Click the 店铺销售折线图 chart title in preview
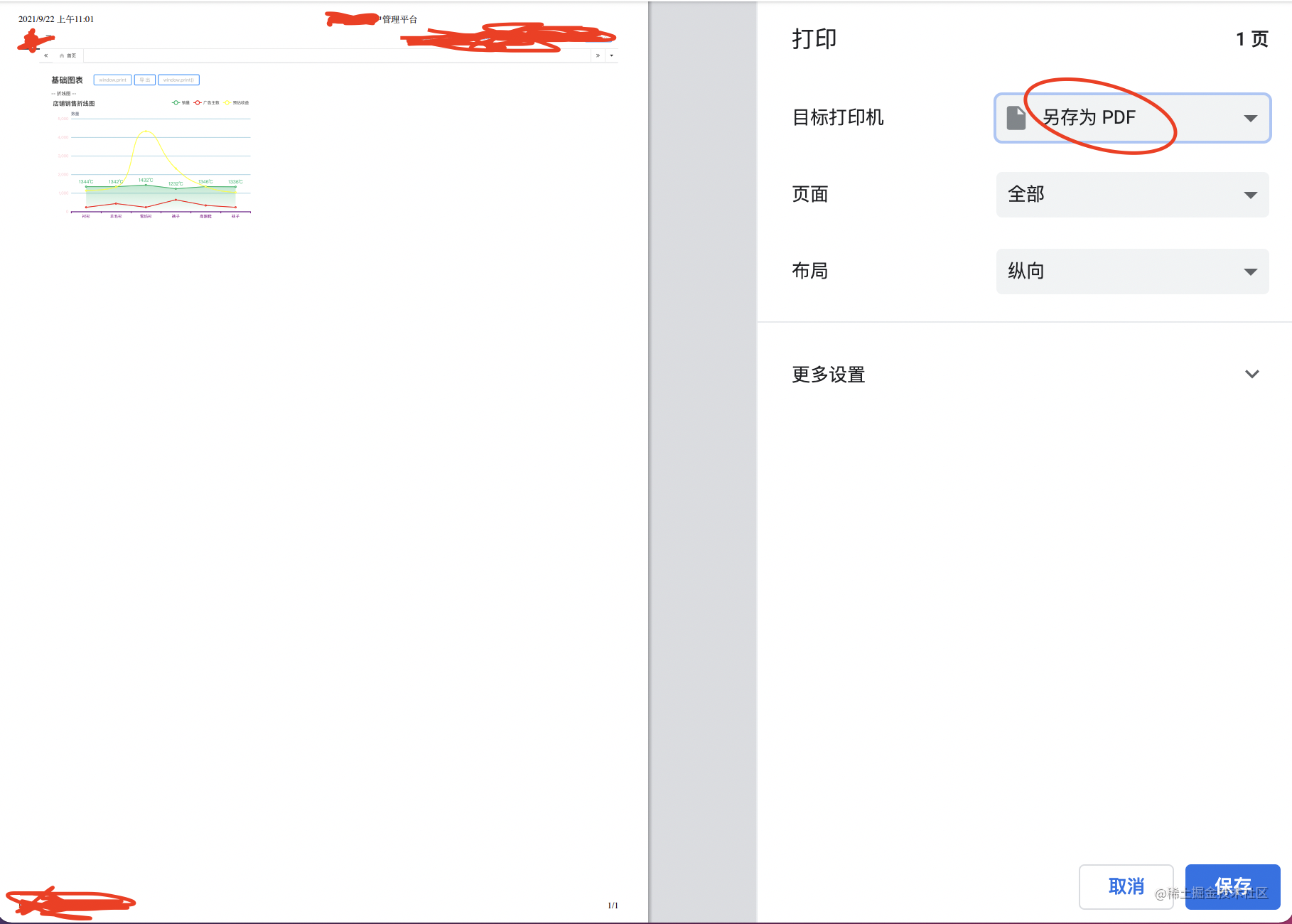This screenshot has height=924, width=1292. [74, 104]
